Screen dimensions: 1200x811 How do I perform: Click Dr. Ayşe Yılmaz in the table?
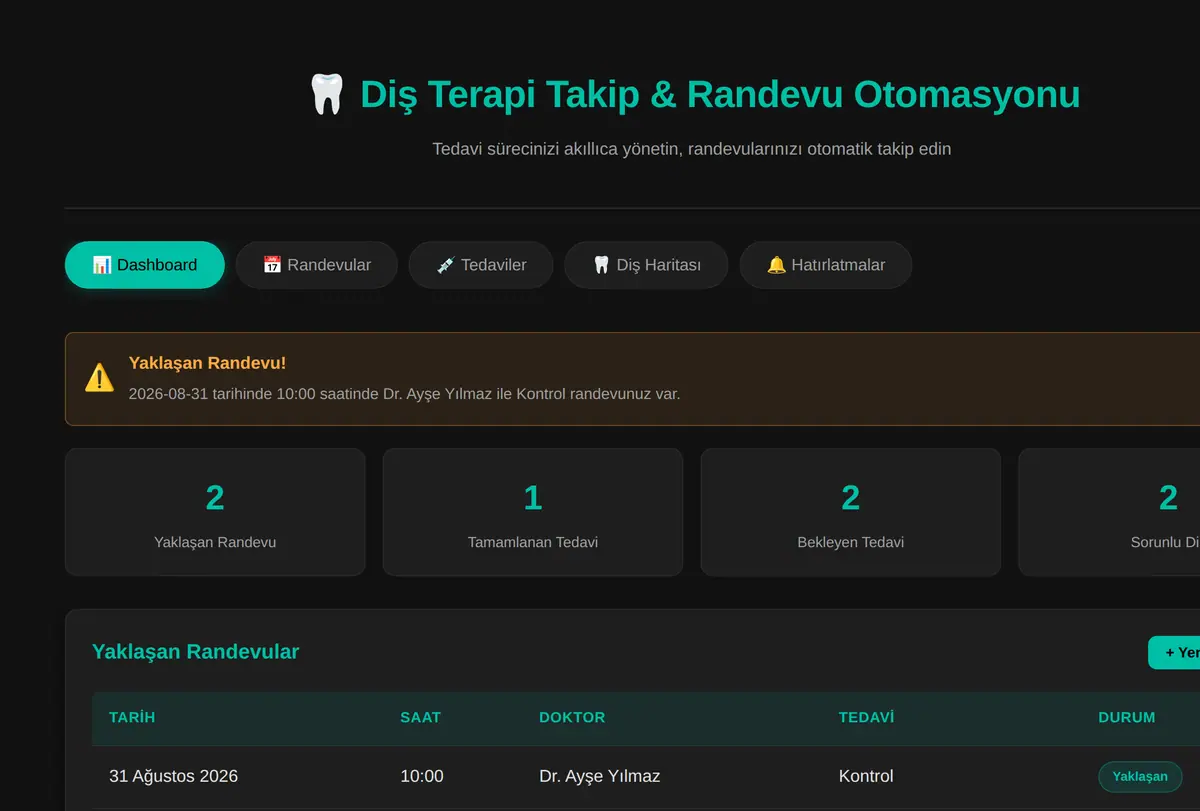click(x=599, y=777)
